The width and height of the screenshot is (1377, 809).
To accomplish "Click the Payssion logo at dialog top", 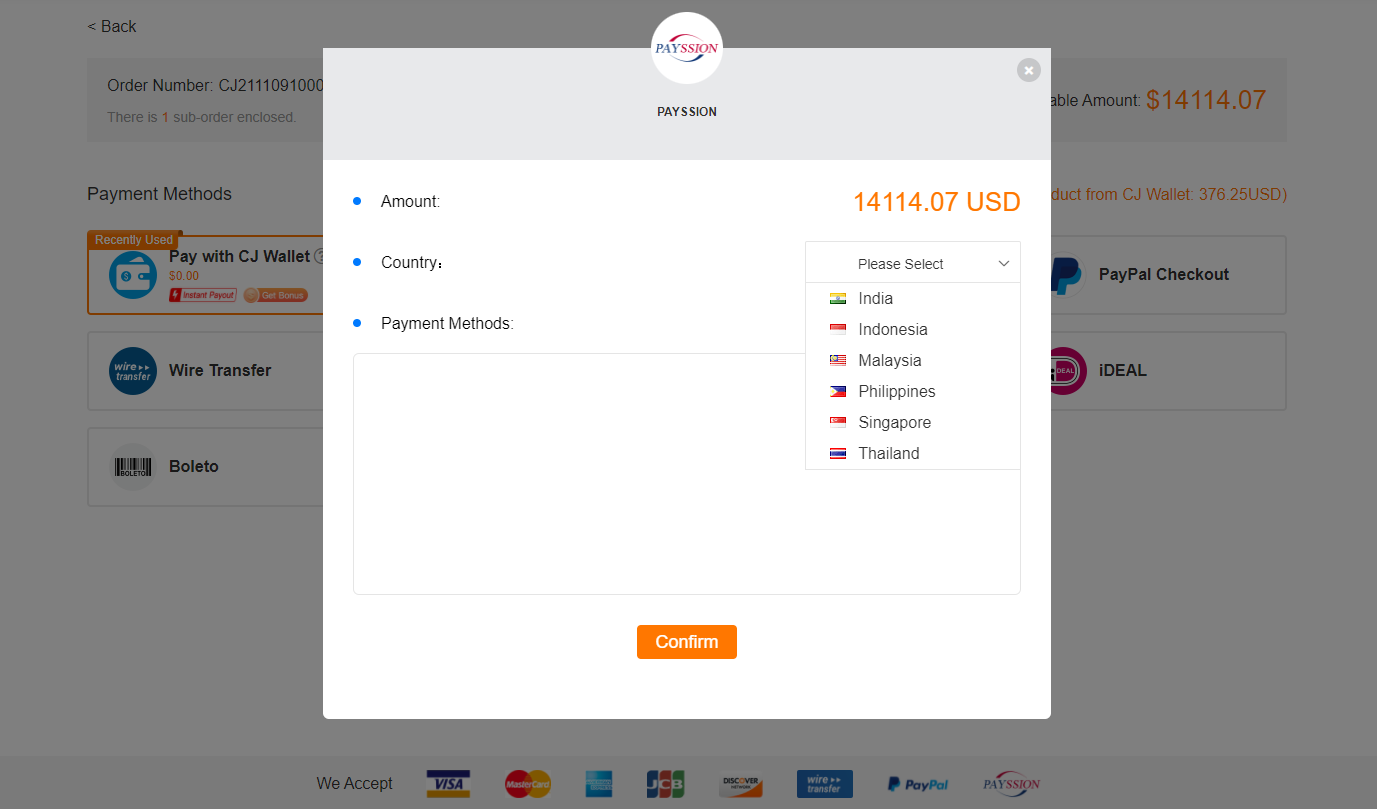I will click(x=687, y=48).
